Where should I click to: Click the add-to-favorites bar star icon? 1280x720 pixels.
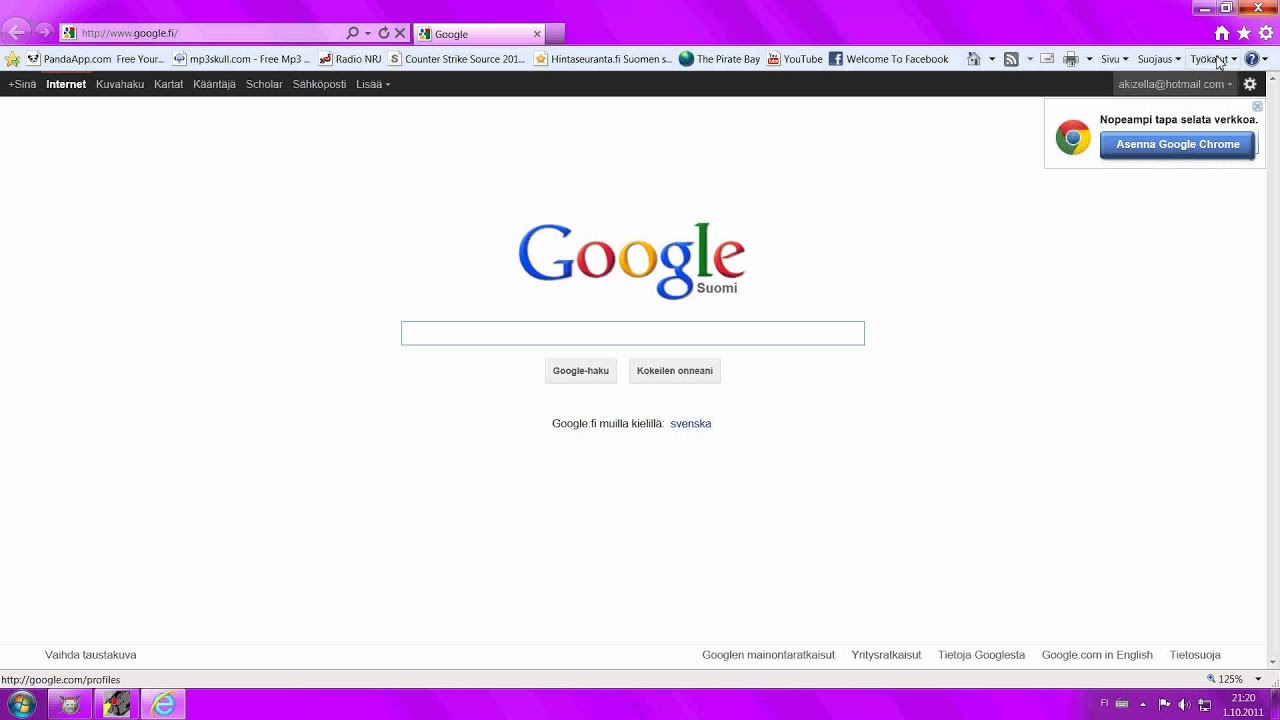click(x=12, y=59)
